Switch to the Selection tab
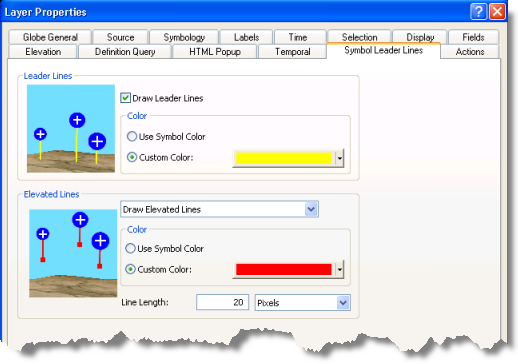Screen dimensions: 518x364 359,37
